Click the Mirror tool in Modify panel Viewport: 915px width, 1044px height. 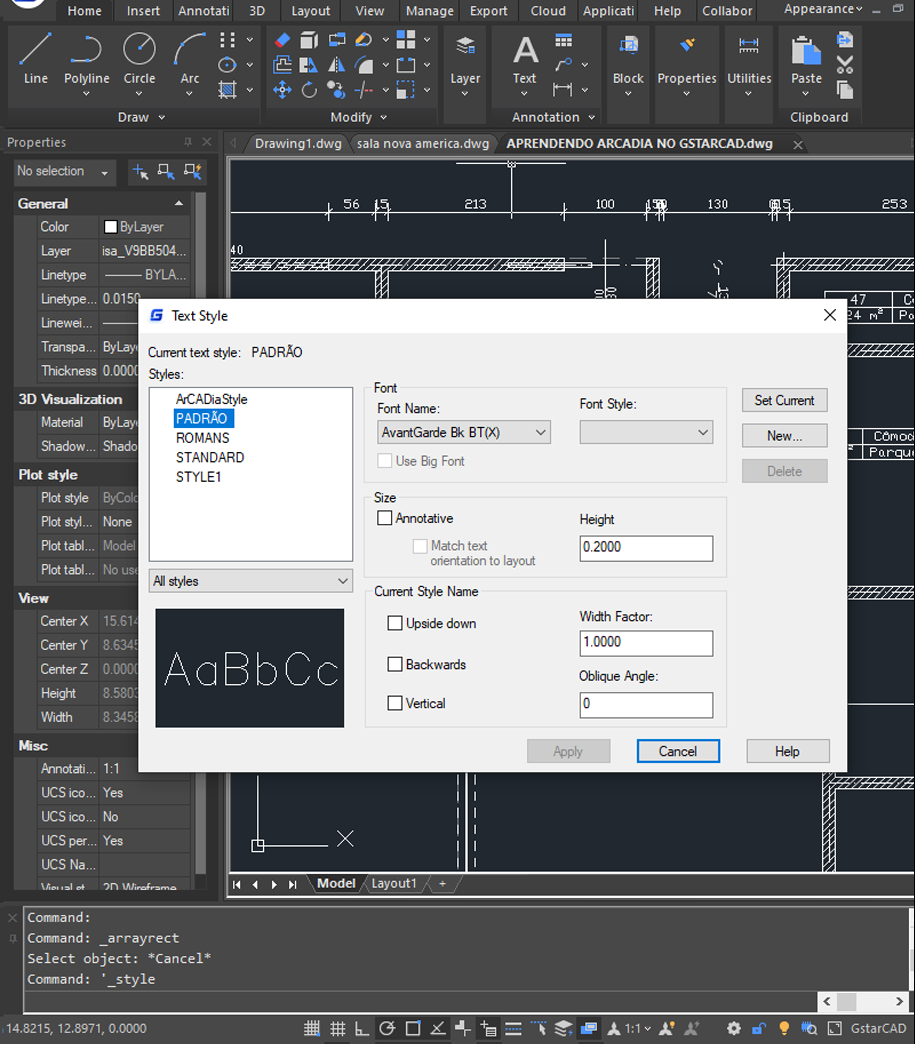[337, 65]
